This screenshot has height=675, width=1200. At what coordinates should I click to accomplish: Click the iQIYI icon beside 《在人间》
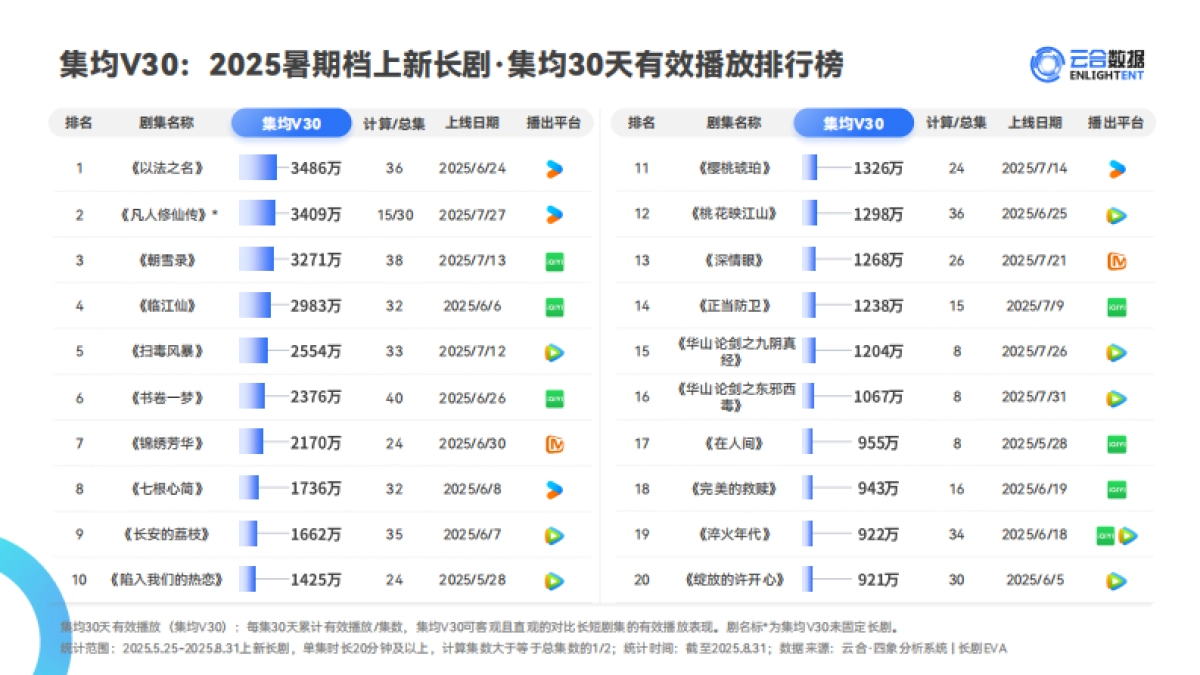[1115, 442]
